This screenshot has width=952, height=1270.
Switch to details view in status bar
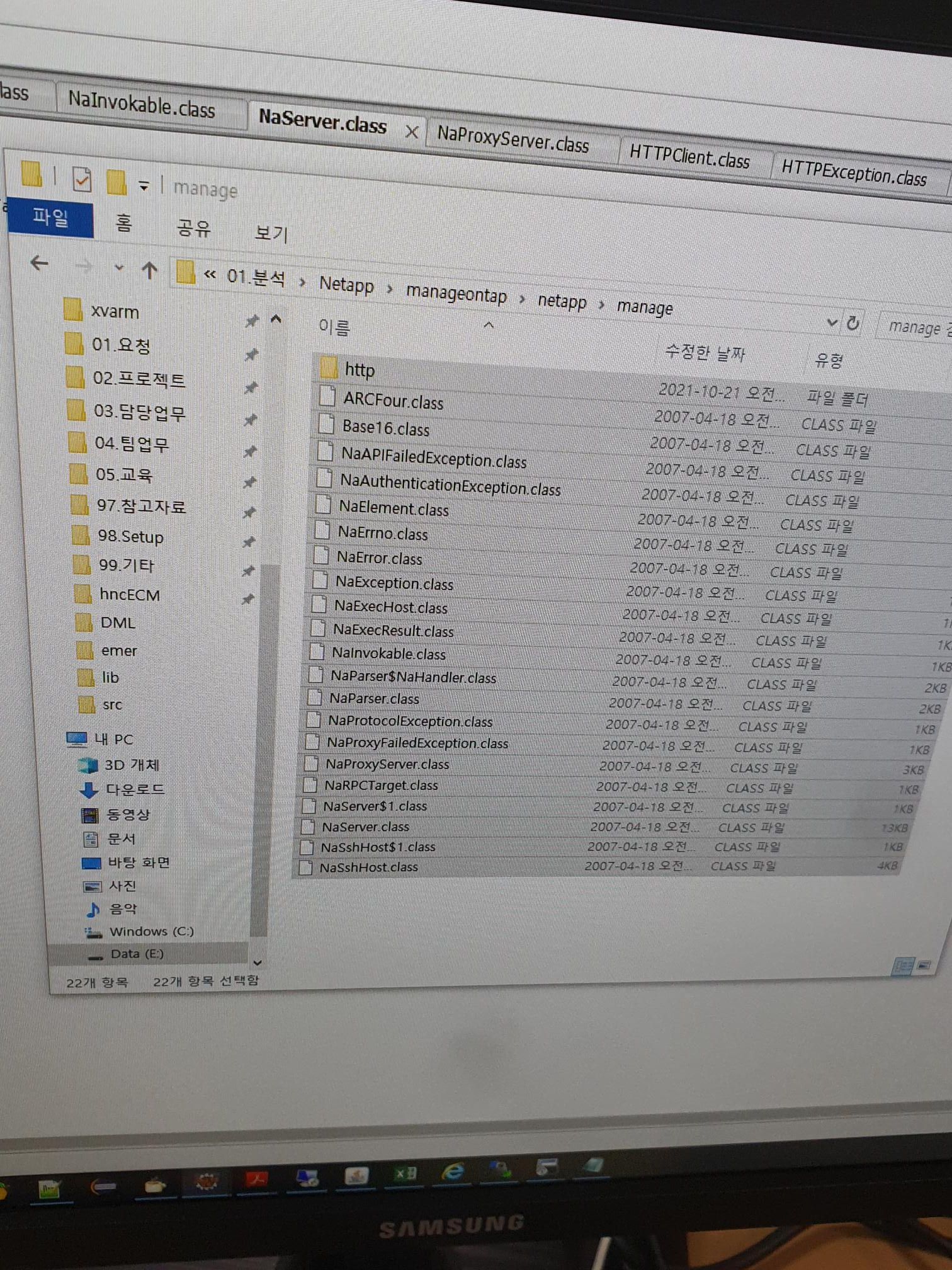904,966
